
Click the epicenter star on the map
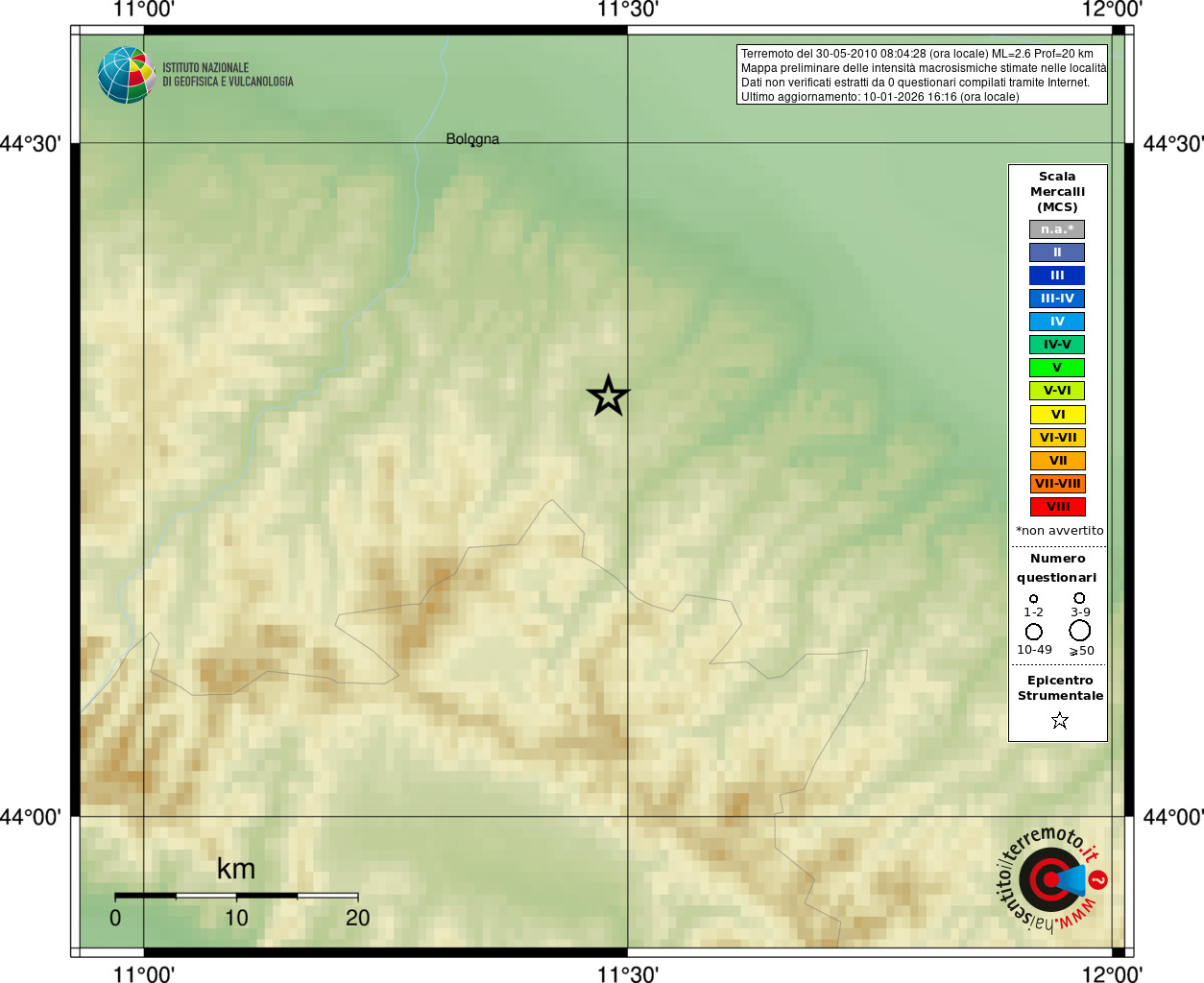[608, 396]
